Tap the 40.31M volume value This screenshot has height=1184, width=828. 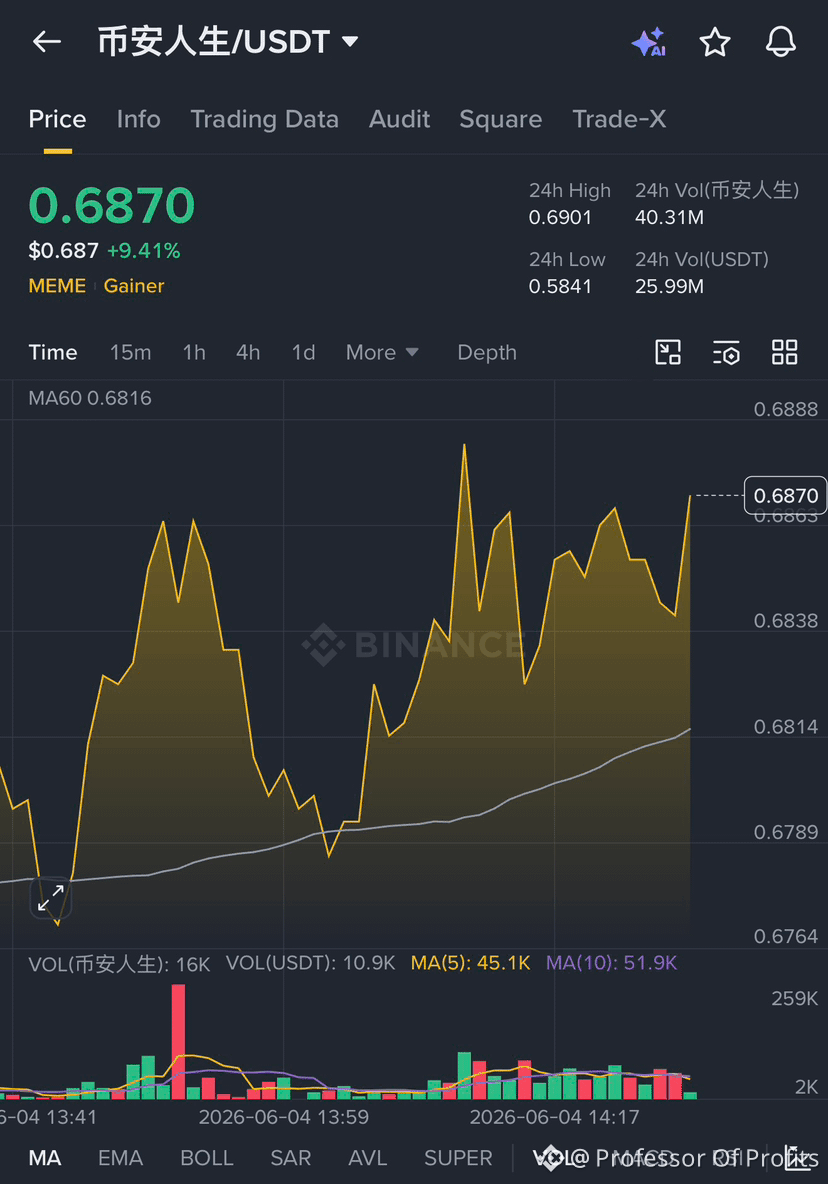[669, 217]
